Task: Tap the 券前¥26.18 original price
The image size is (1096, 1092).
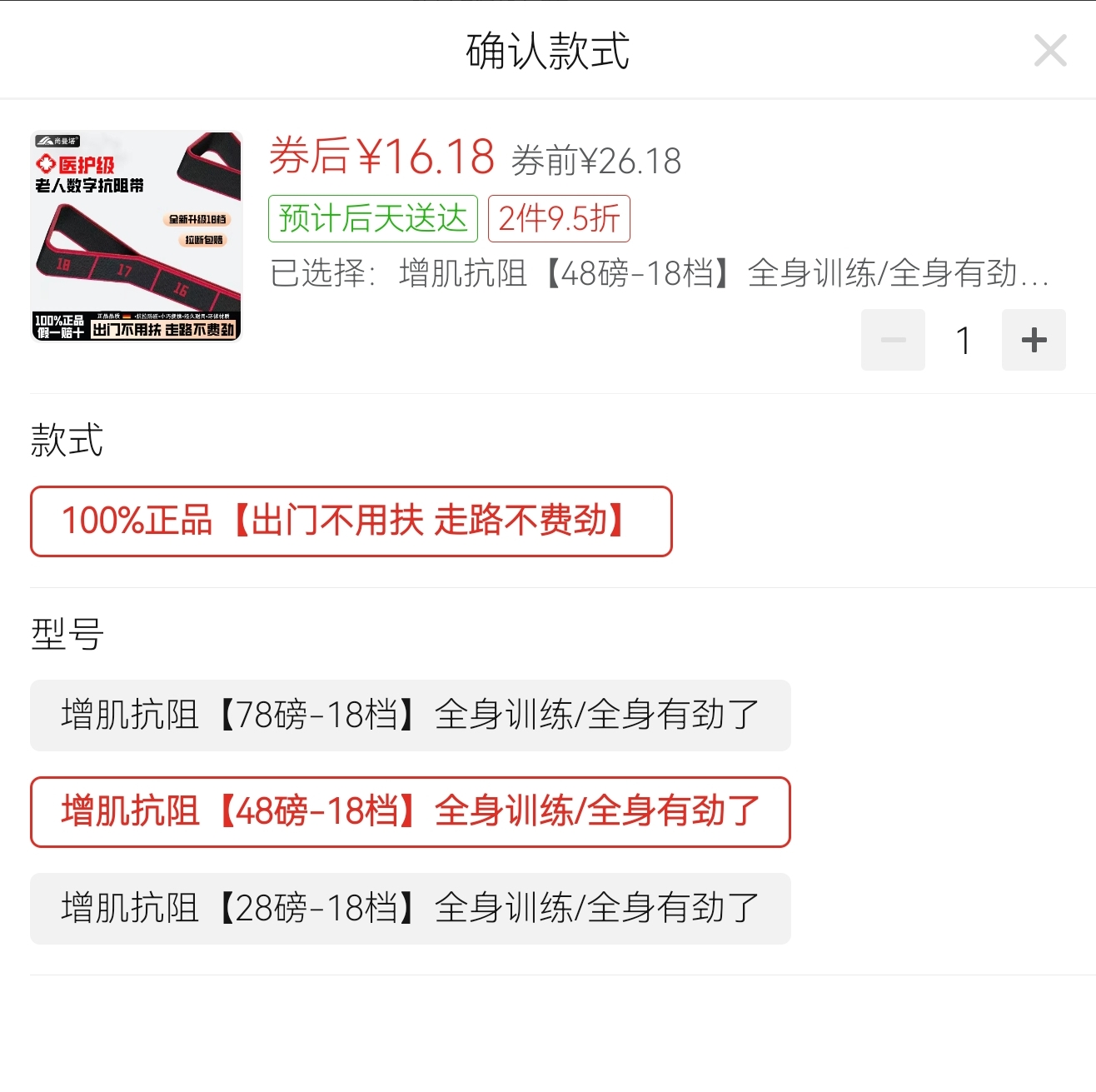Action: pos(596,161)
